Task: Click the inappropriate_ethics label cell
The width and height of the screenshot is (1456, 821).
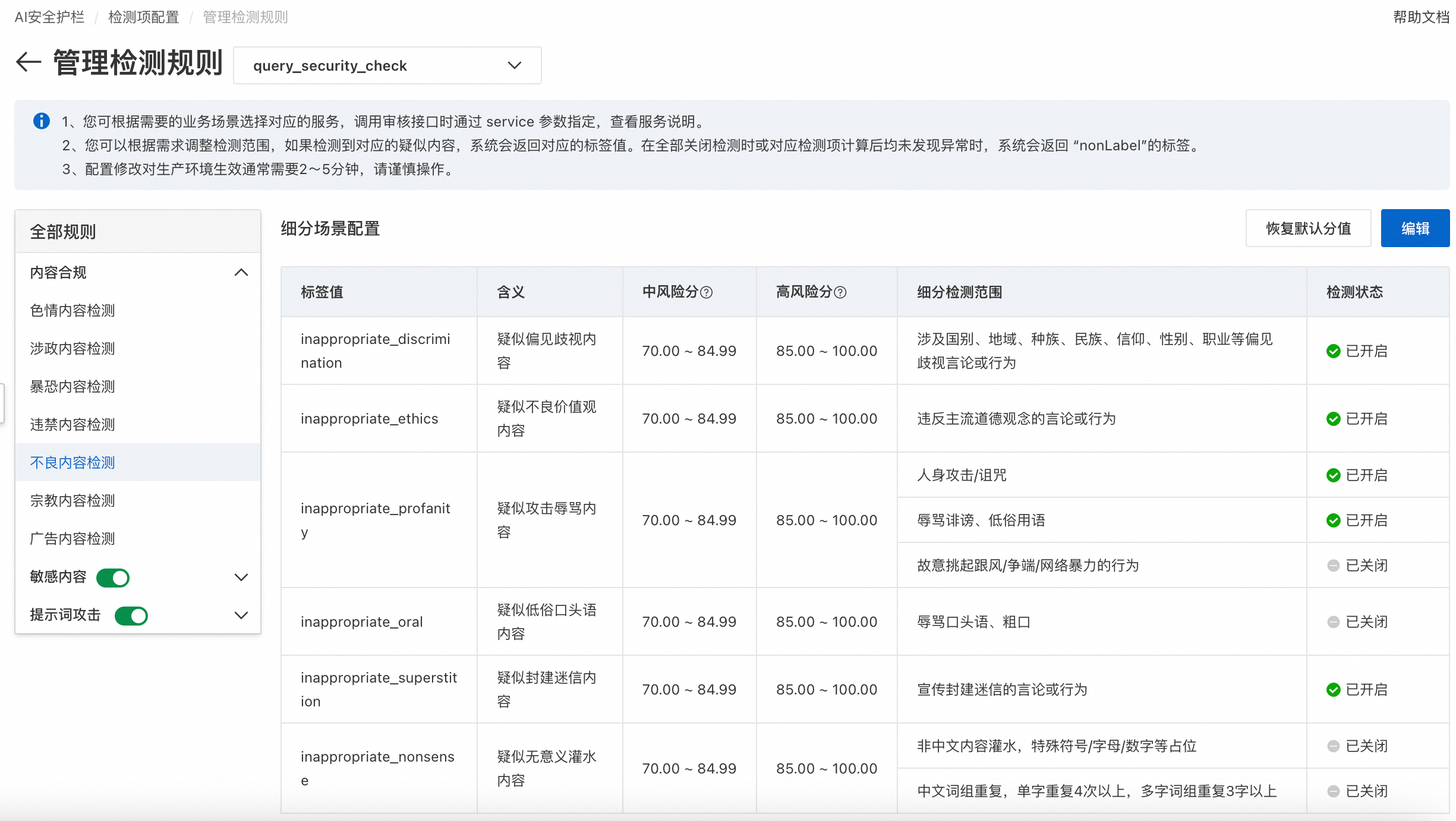Action: pyautogui.click(x=379, y=419)
